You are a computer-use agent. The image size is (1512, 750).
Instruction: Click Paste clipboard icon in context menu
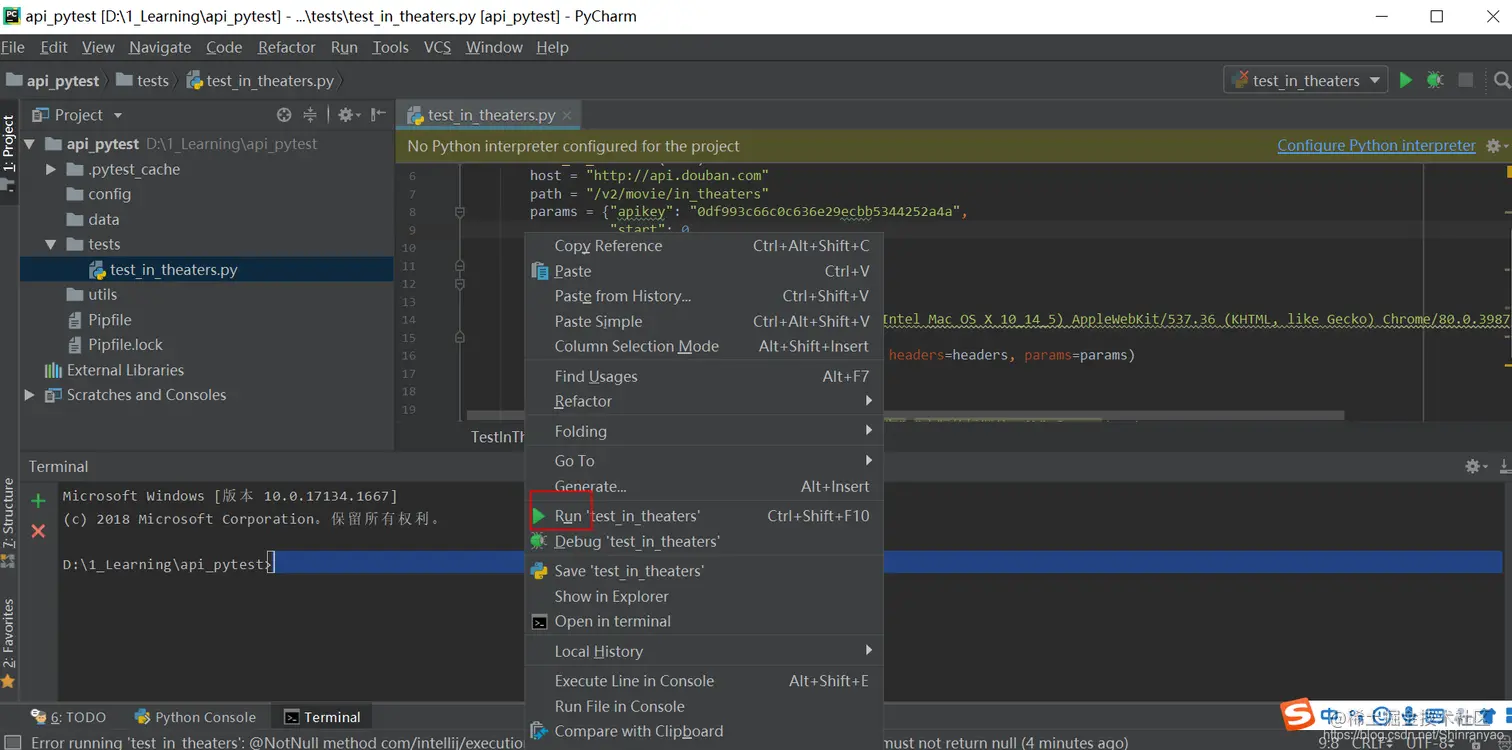[539, 271]
